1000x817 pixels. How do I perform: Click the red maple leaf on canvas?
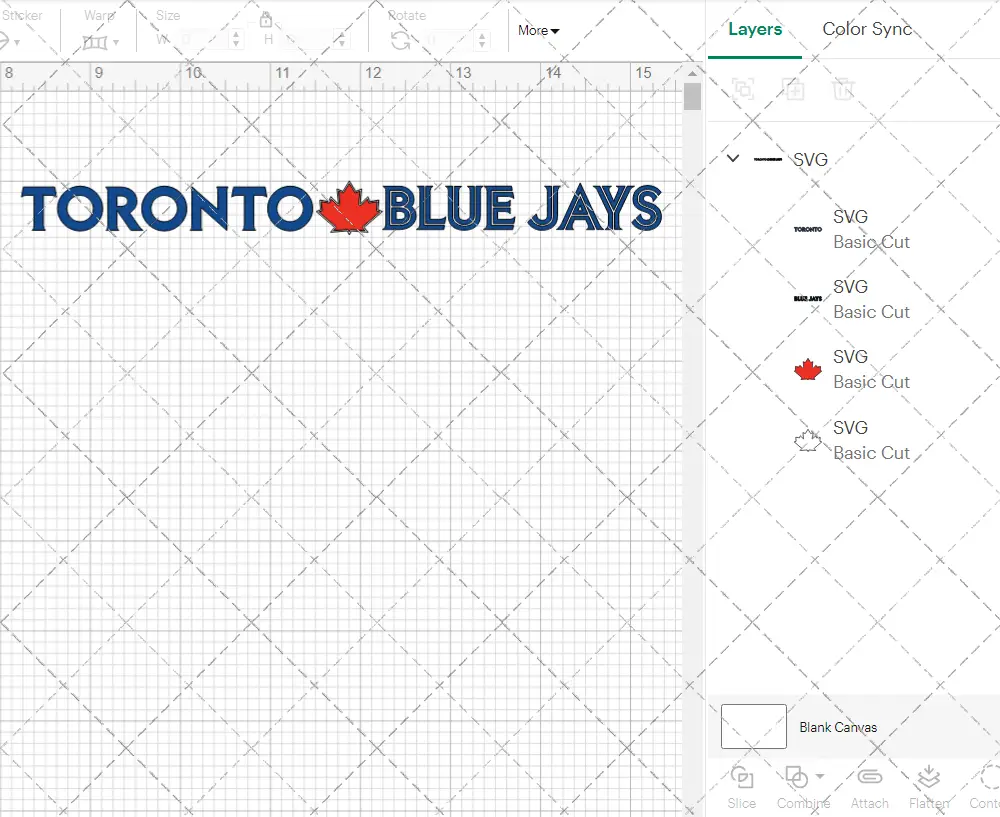349,208
